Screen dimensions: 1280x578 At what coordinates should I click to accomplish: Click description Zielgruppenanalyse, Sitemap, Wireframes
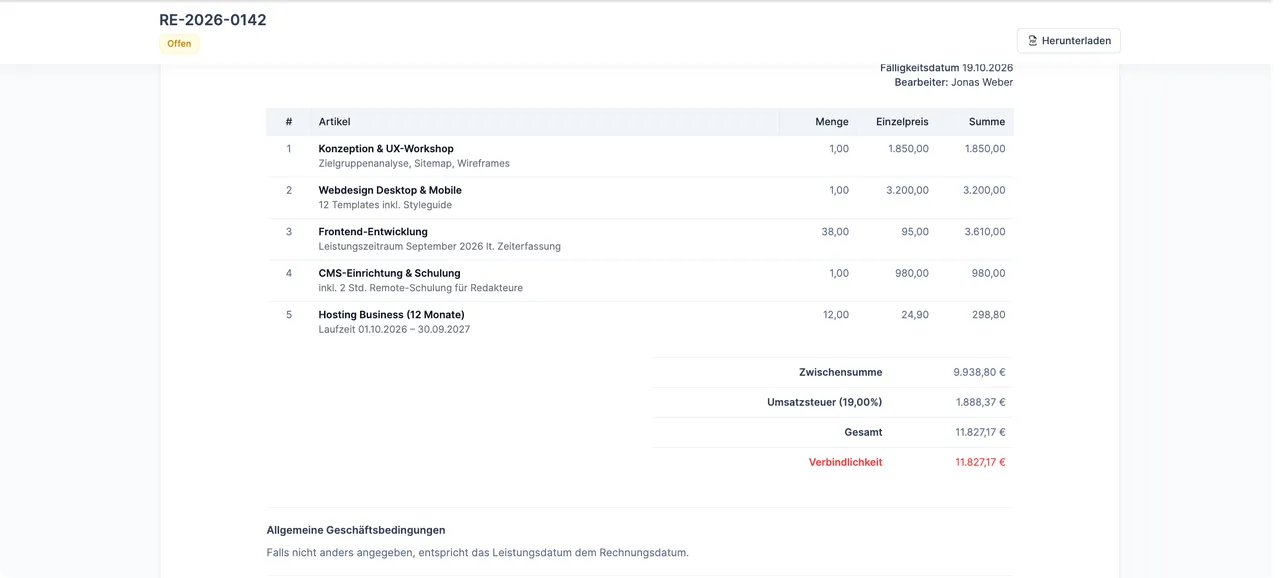(414, 163)
